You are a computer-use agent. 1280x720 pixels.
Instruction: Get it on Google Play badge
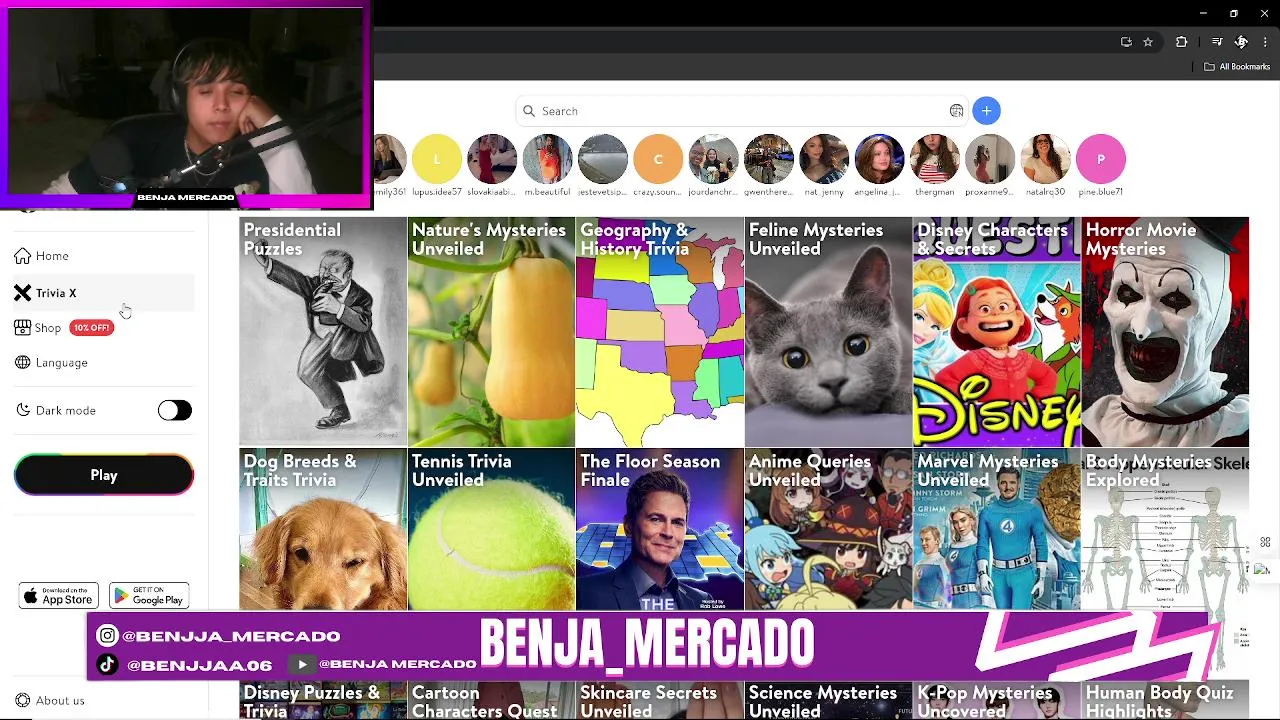coord(149,596)
